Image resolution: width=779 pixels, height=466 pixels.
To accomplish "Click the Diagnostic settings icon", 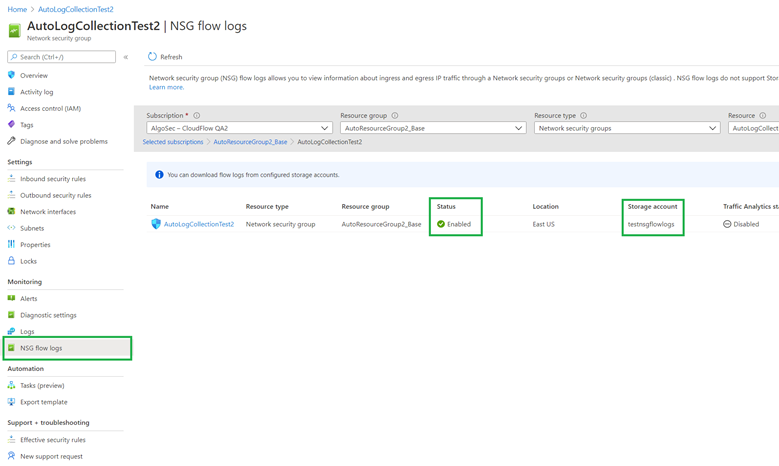I will (x=11, y=314).
